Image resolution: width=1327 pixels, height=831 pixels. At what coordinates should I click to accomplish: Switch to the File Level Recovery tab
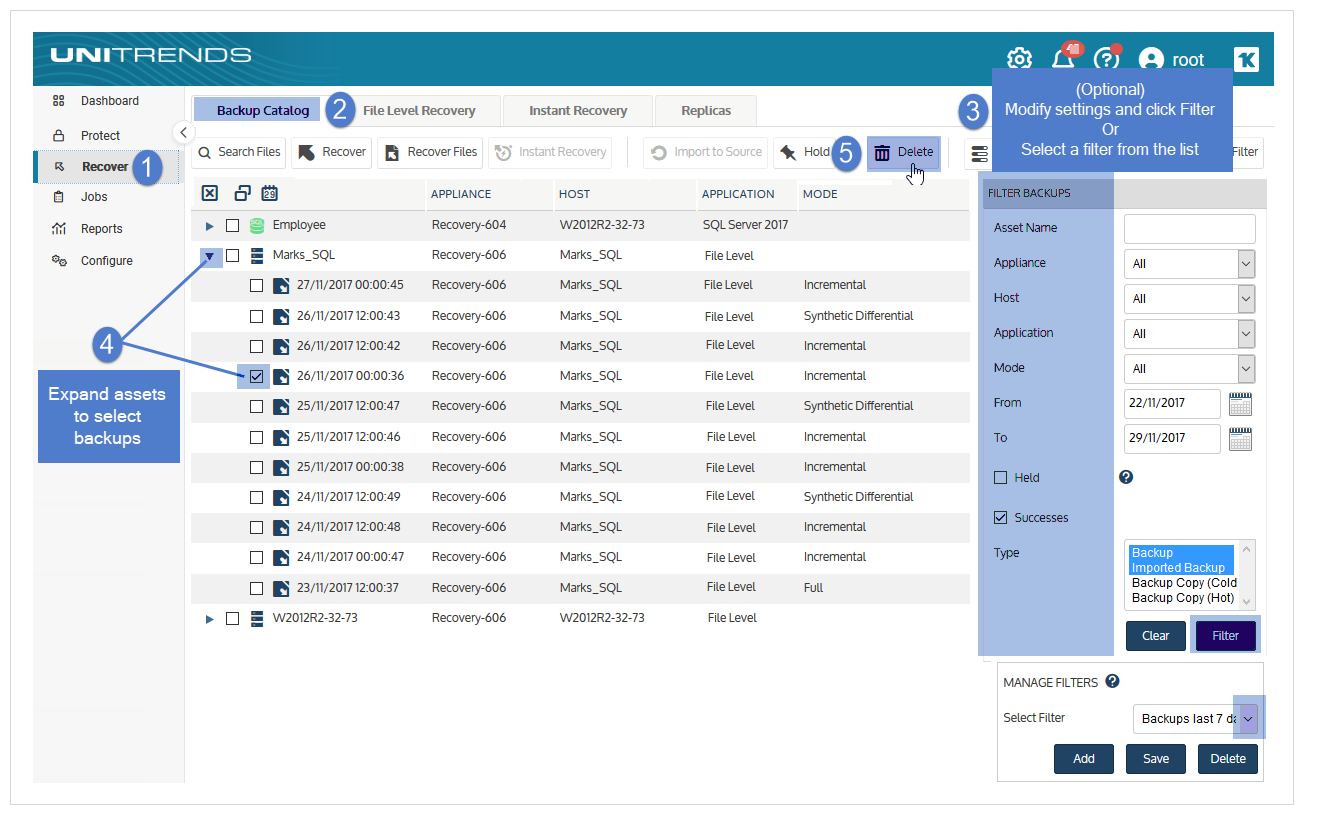[x=418, y=110]
